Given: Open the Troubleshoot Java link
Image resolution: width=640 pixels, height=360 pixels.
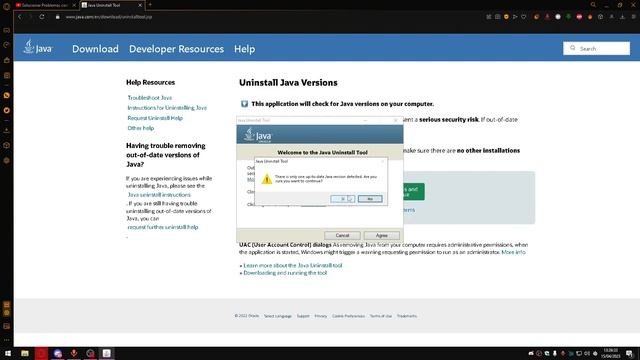Looking at the screenshot, I should (x=149, y=98).
